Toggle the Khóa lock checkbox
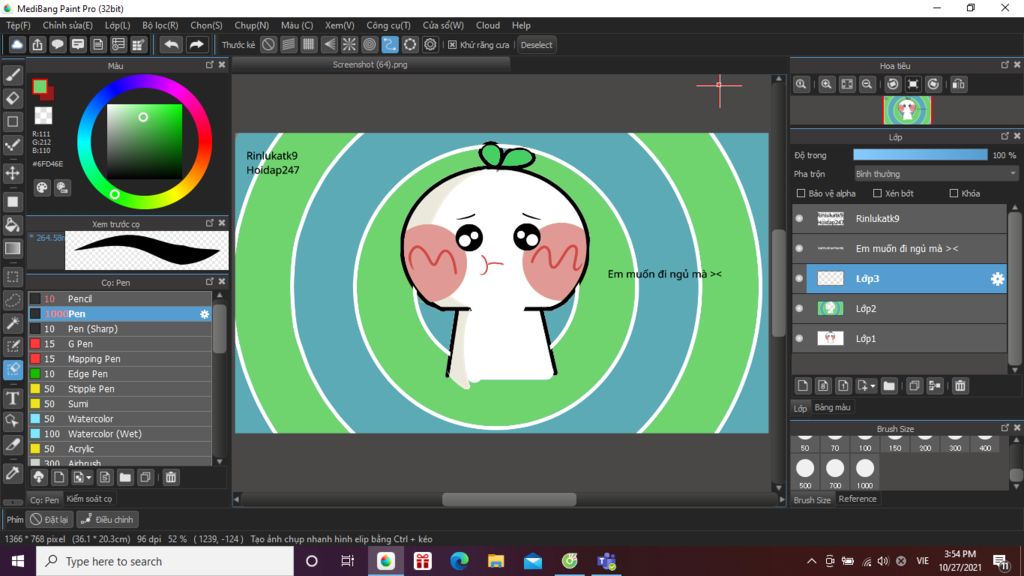The image size is (1024, 576). tap(954, 193)
